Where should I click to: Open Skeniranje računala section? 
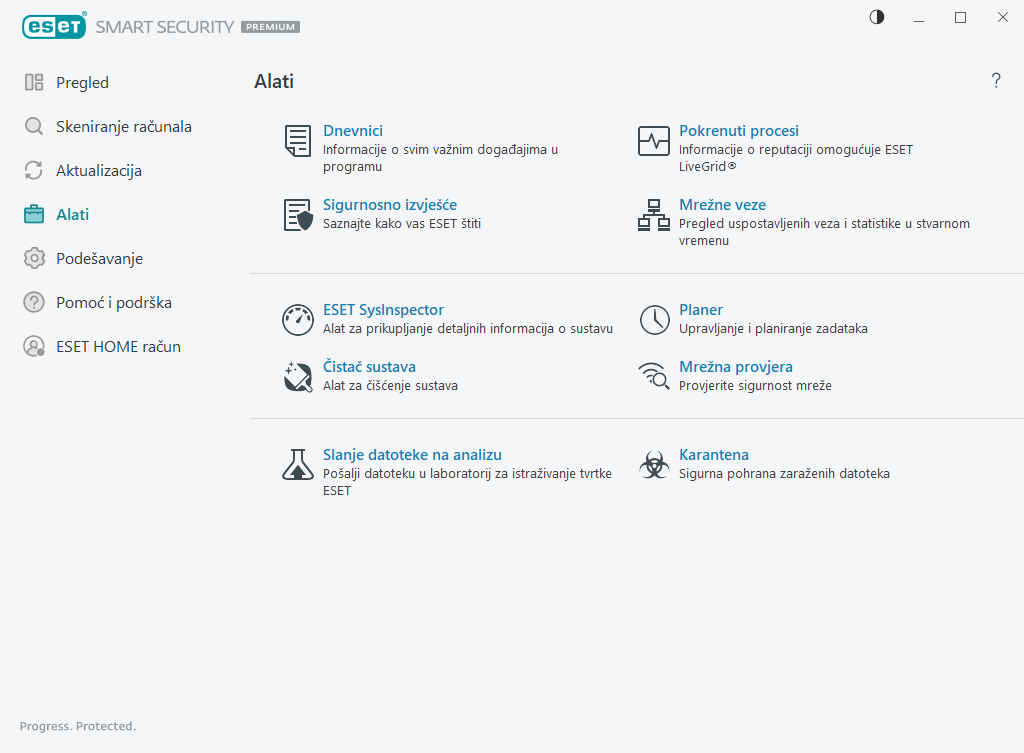(x=123, y=127)
